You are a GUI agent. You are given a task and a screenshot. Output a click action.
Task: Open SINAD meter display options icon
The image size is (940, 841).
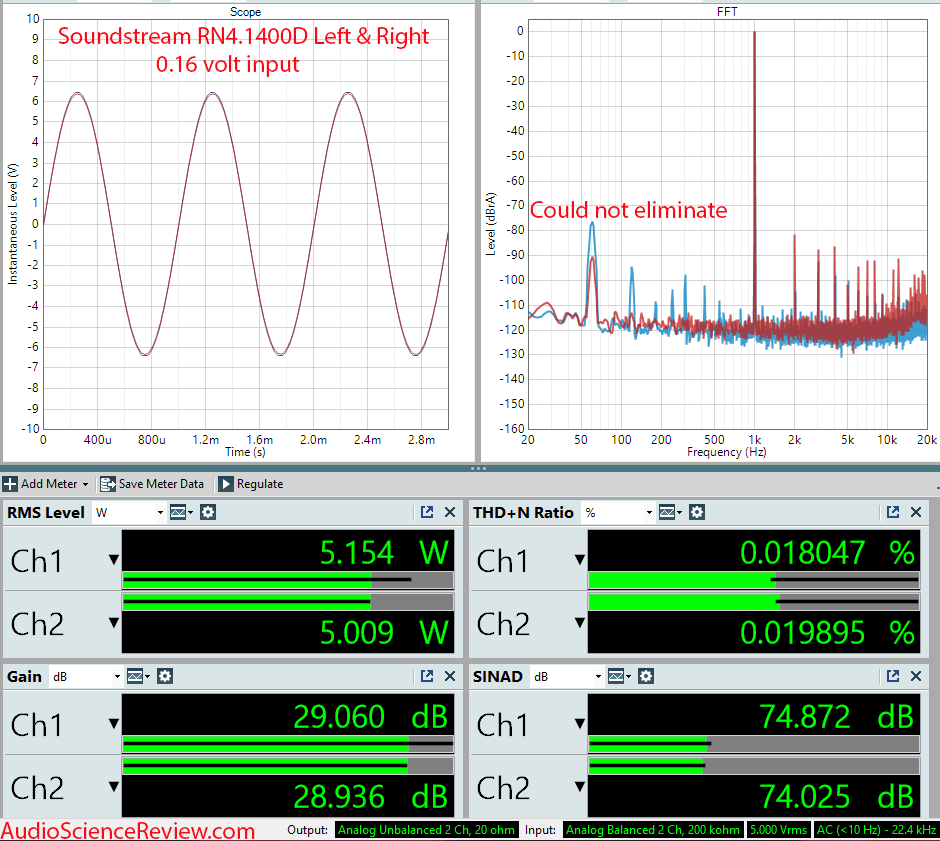619,676
